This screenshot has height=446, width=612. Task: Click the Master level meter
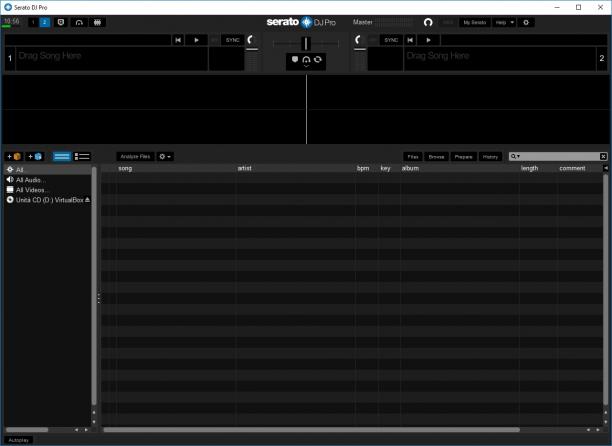tap(395, 22)
